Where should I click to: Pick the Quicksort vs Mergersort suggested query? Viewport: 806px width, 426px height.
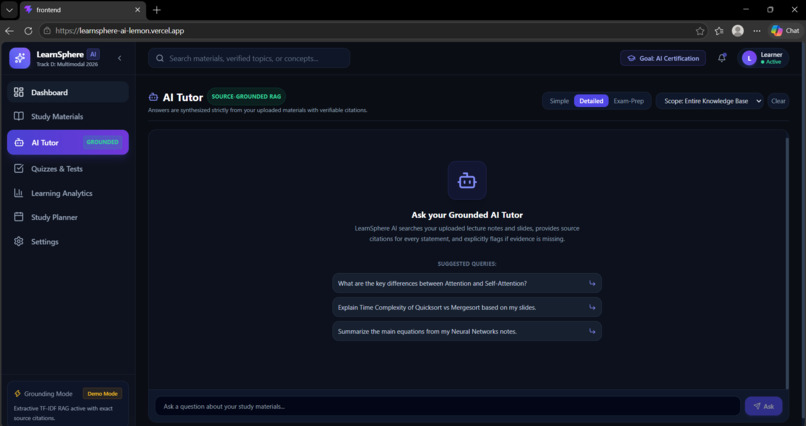point(467,307)
